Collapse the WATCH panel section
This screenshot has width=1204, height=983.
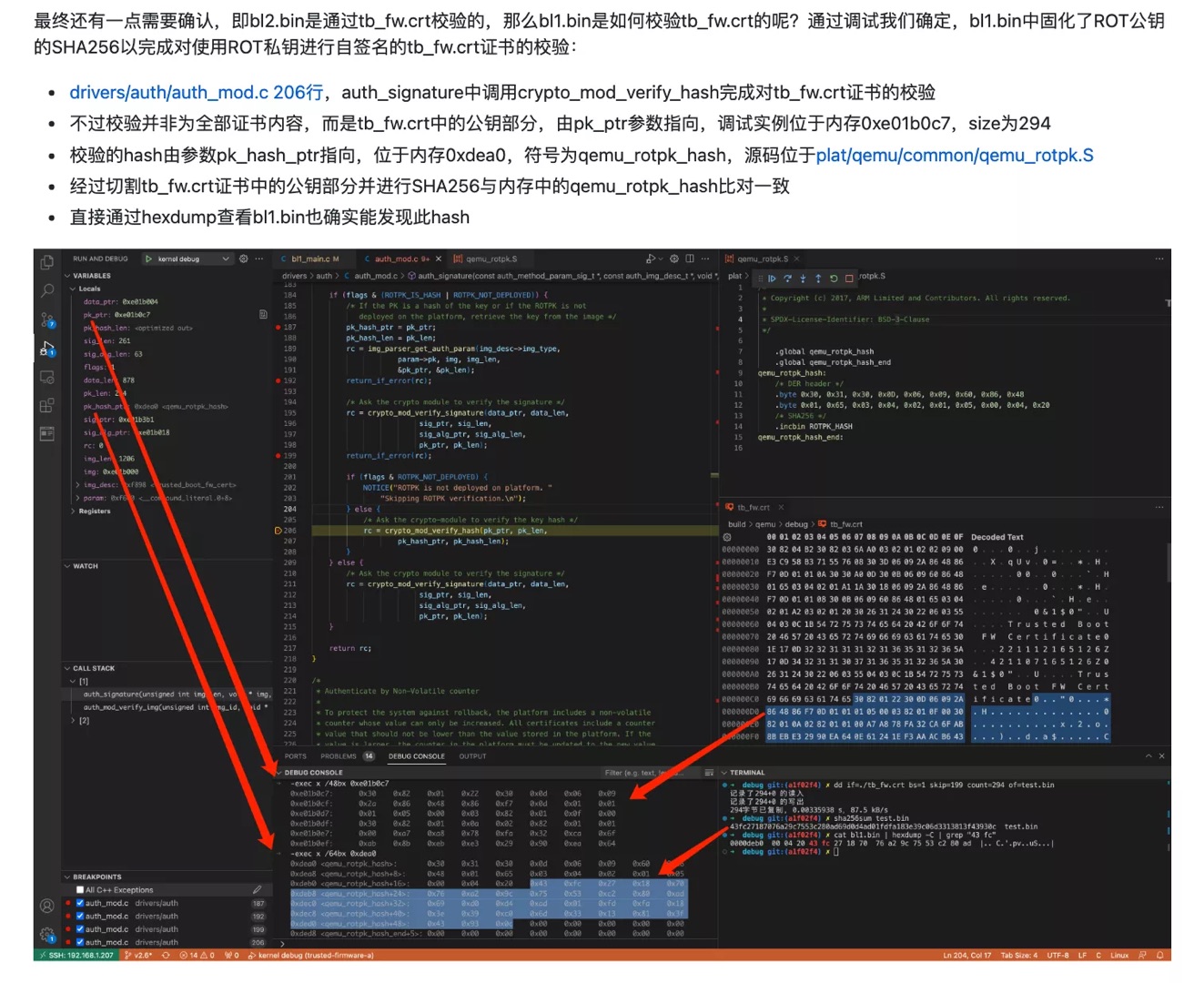[x=86, y=566]
